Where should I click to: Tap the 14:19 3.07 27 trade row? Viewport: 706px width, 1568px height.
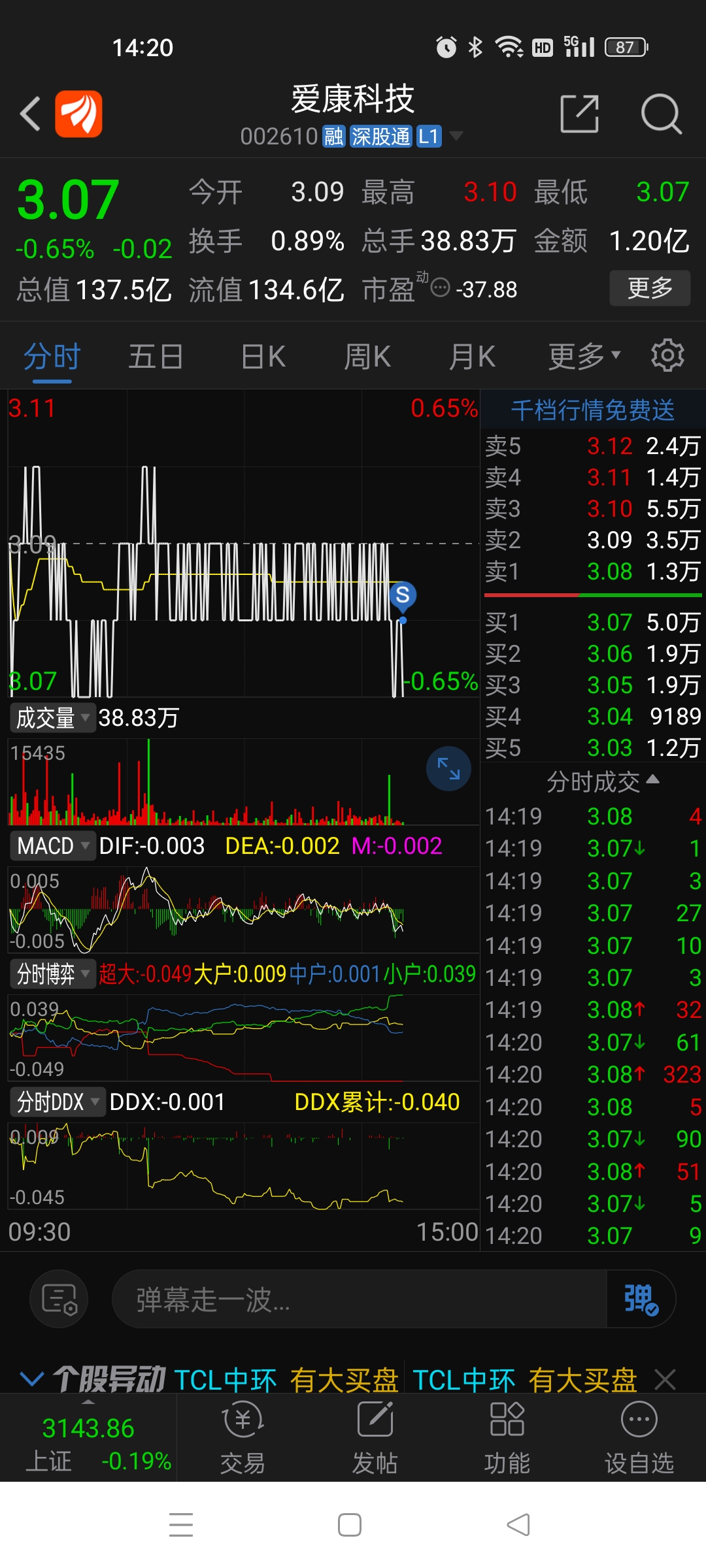point(593,913)
